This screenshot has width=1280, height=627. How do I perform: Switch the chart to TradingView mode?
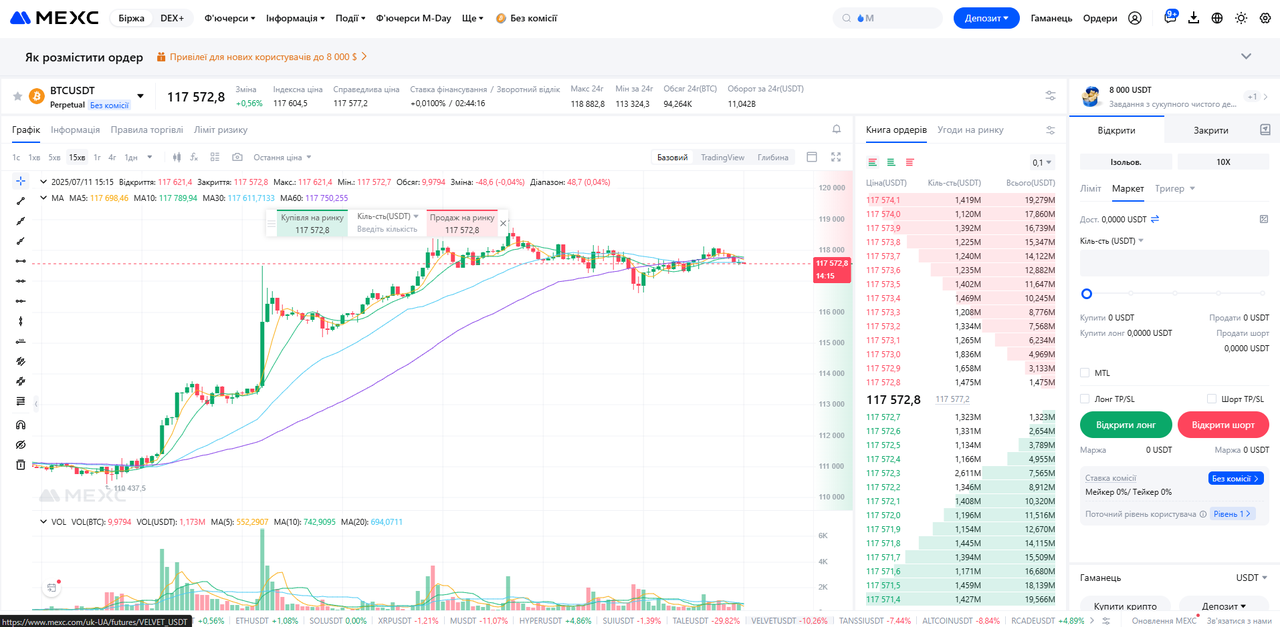(722, 157)
